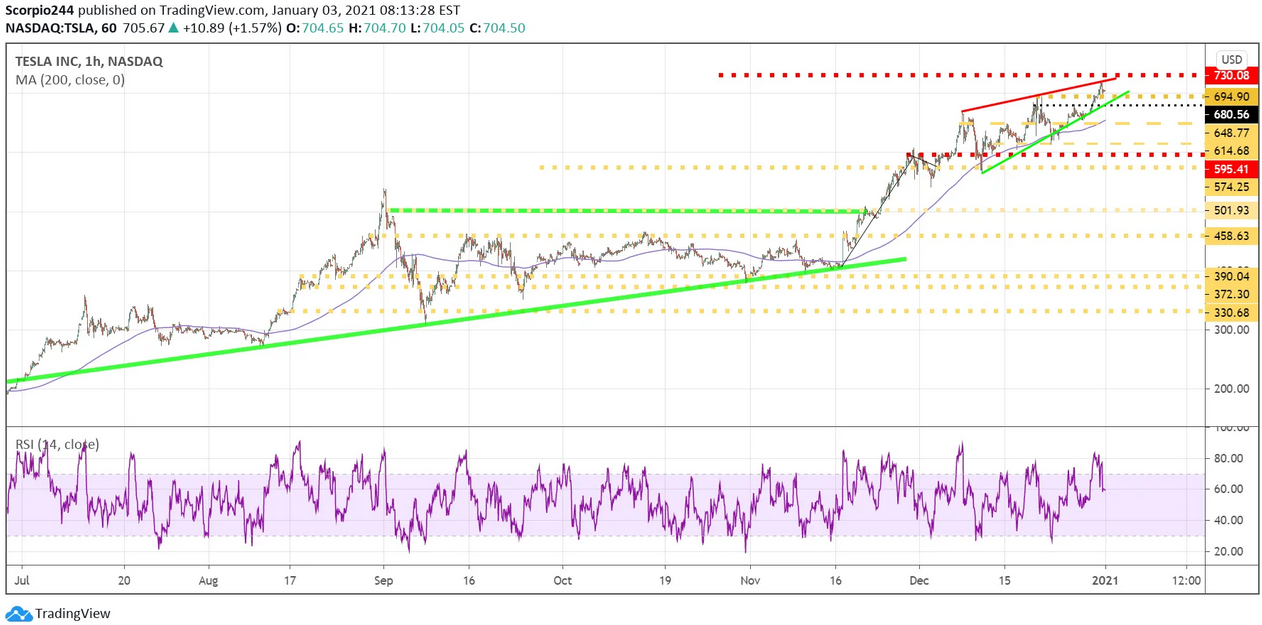
Task: Select the red 595.41 price label
Action: pyautogui.click(x=1231, y=169)
